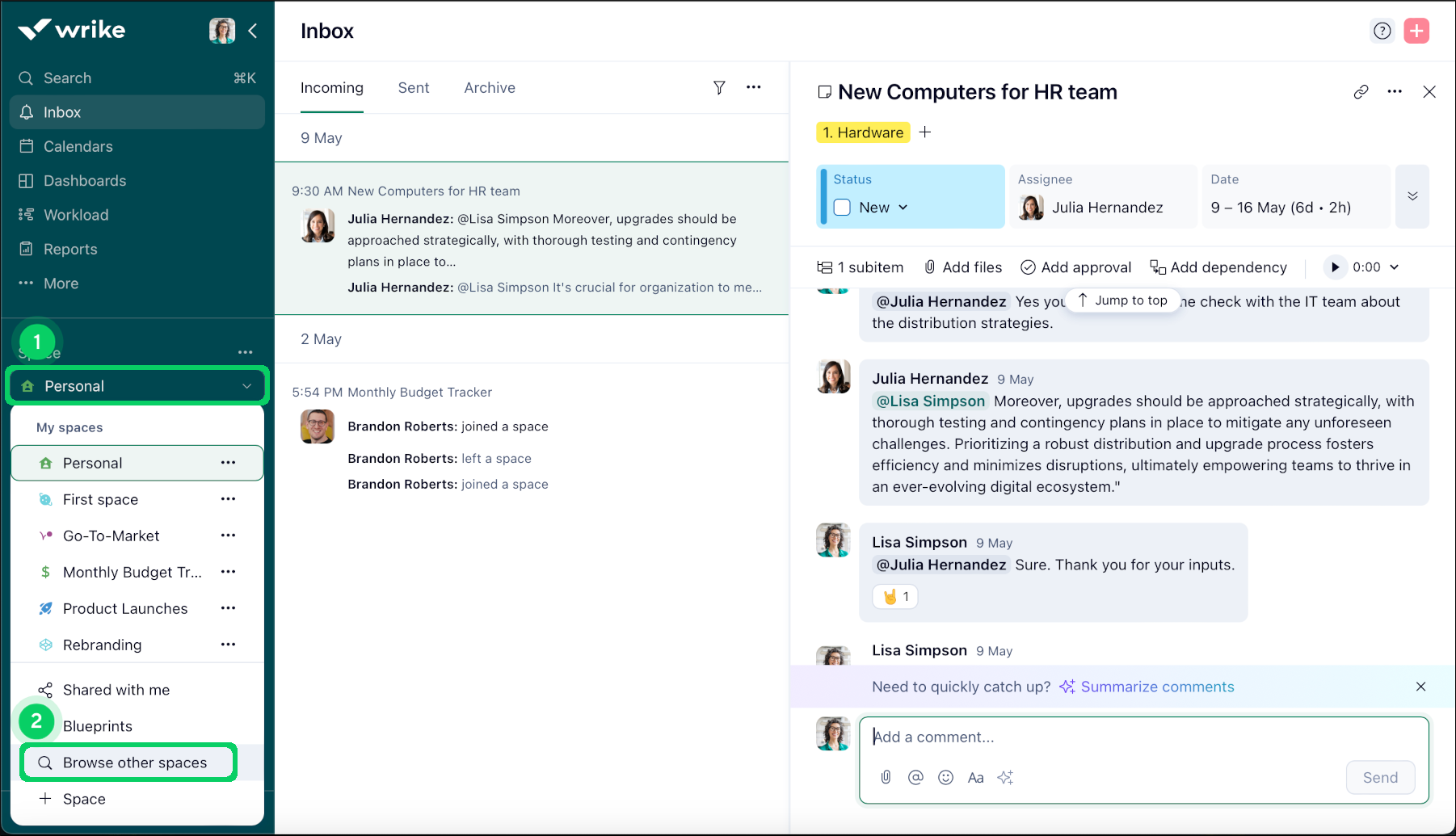
Task: Start the task timer play button
Action: click(1335, 267)
